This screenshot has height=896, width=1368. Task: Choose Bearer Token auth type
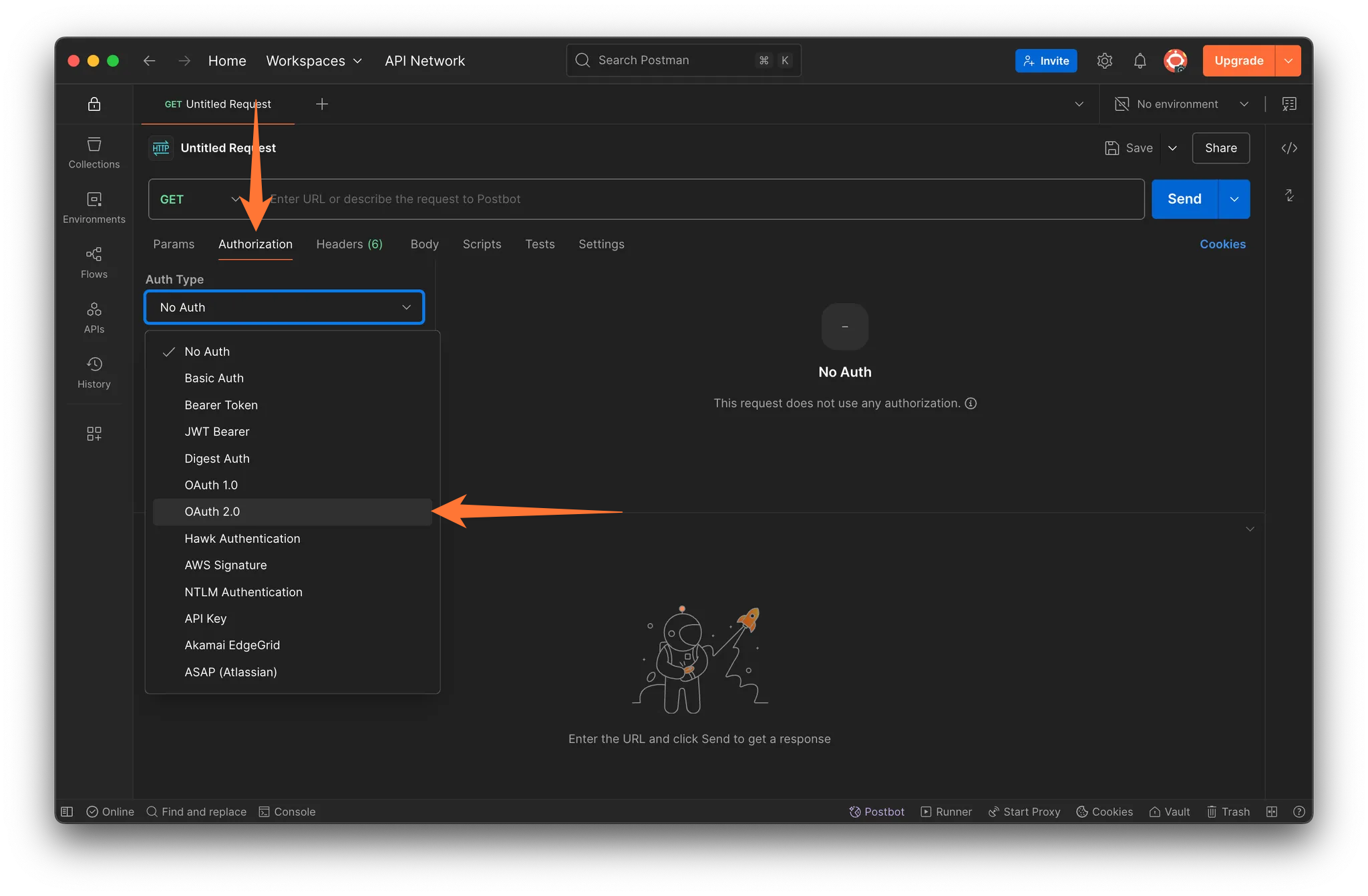click(293, 405)
